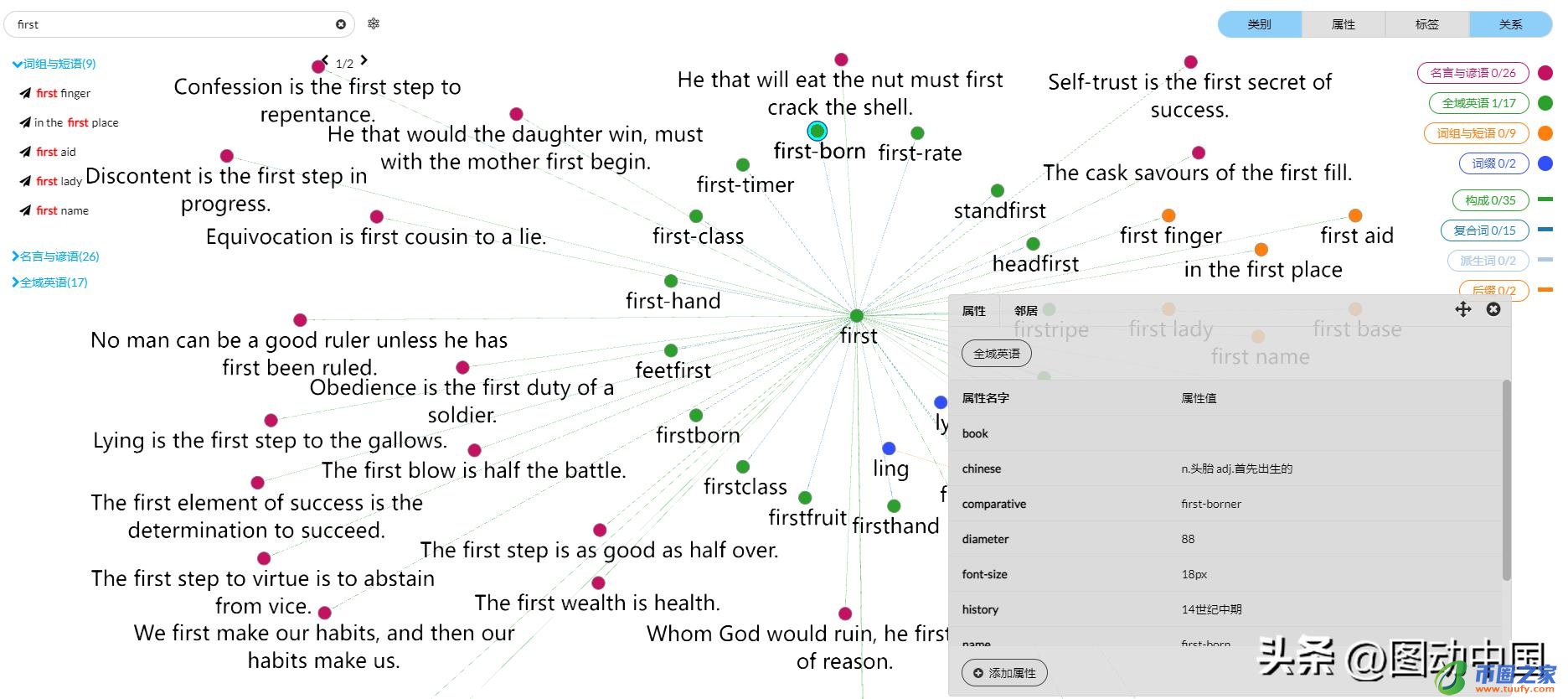Screen dimensions: 1568x699
Task: Collapse the 词组与短语(9) group
Action: 17,64
